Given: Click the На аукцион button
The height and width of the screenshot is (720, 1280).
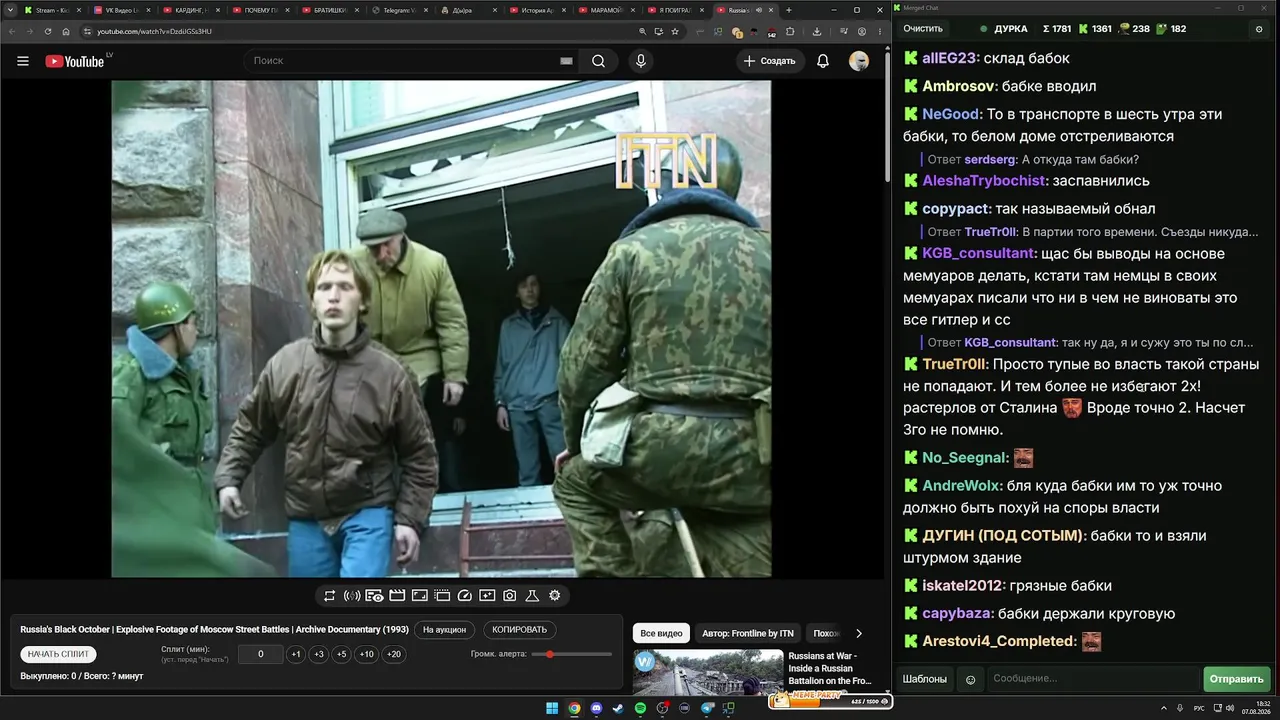Looking at the screenshot, I should point(444,630).
